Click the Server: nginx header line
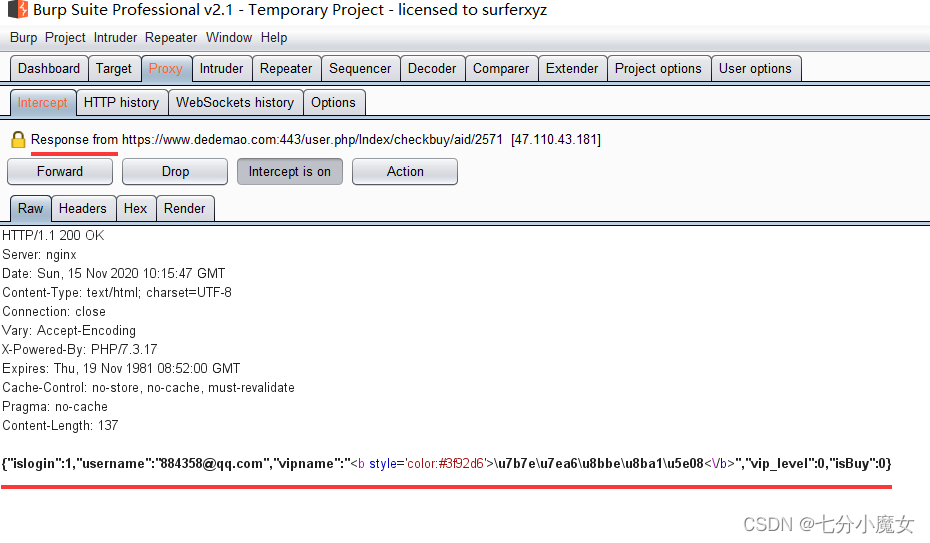The width and height of the screenshot is (930, 543). pyautogui.click(x=40, y=254)
